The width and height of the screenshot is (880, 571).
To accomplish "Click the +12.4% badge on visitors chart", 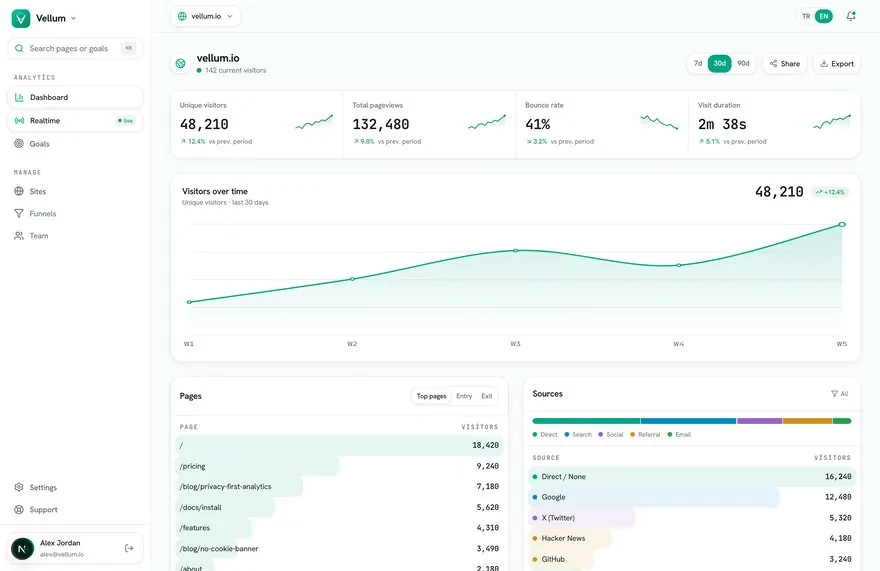I will click(830, 192).
